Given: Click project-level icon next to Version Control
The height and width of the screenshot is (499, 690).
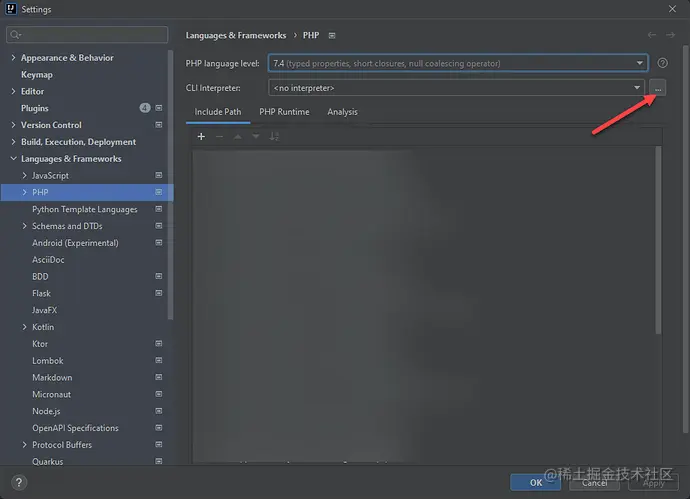Looking at the screenshot, I should pos(159,125).
